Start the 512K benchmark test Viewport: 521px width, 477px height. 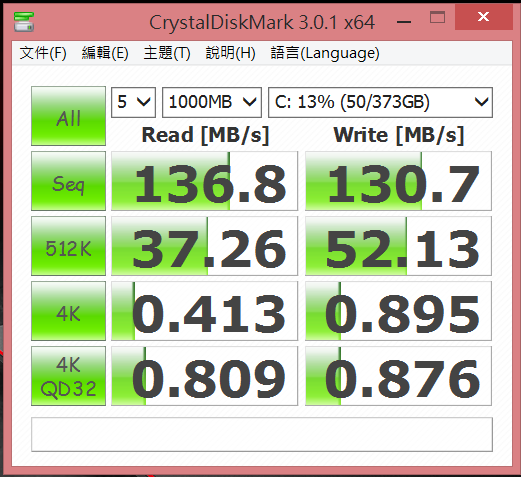click(x=68, y=246)
